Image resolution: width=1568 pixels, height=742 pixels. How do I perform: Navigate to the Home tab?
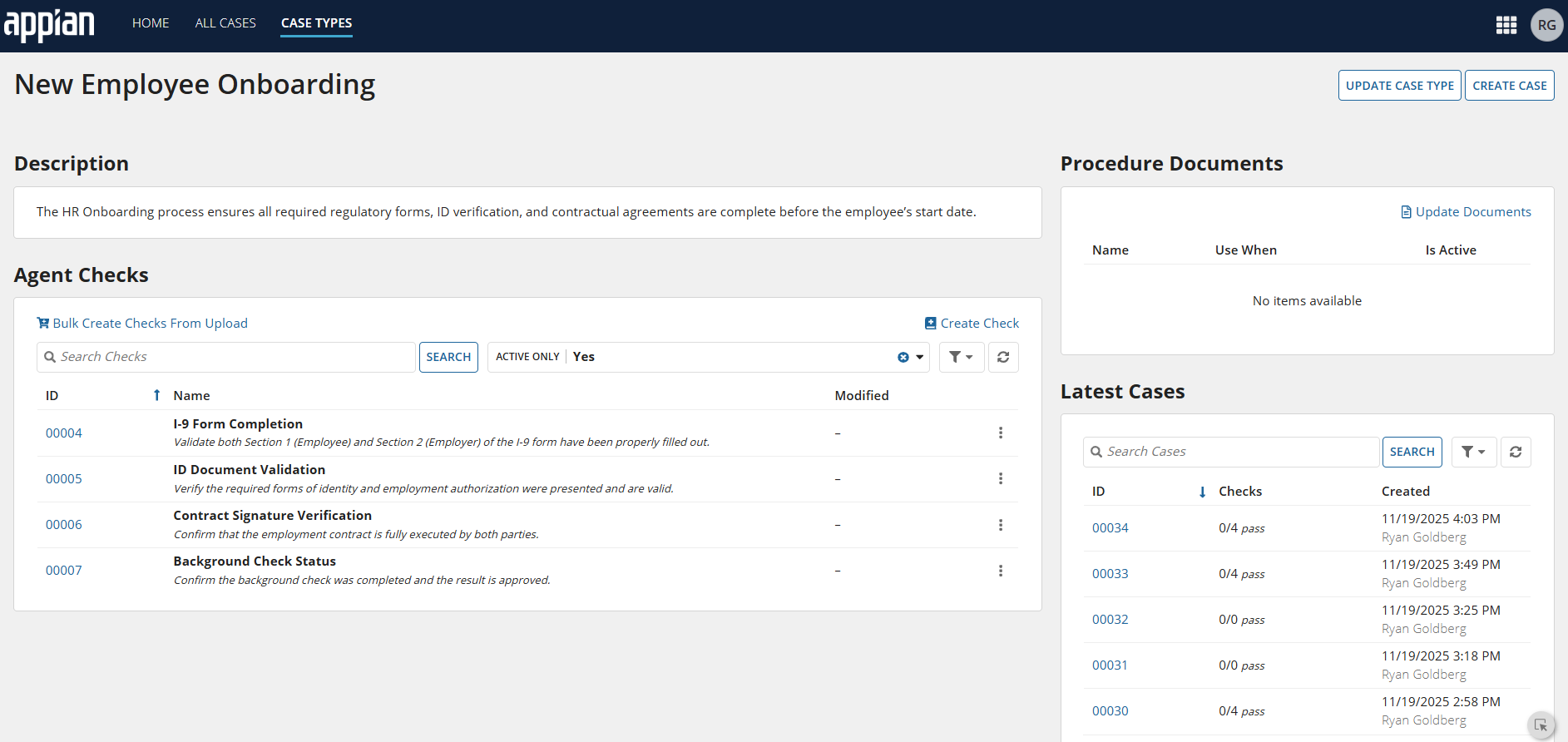[x=151, y=23]
